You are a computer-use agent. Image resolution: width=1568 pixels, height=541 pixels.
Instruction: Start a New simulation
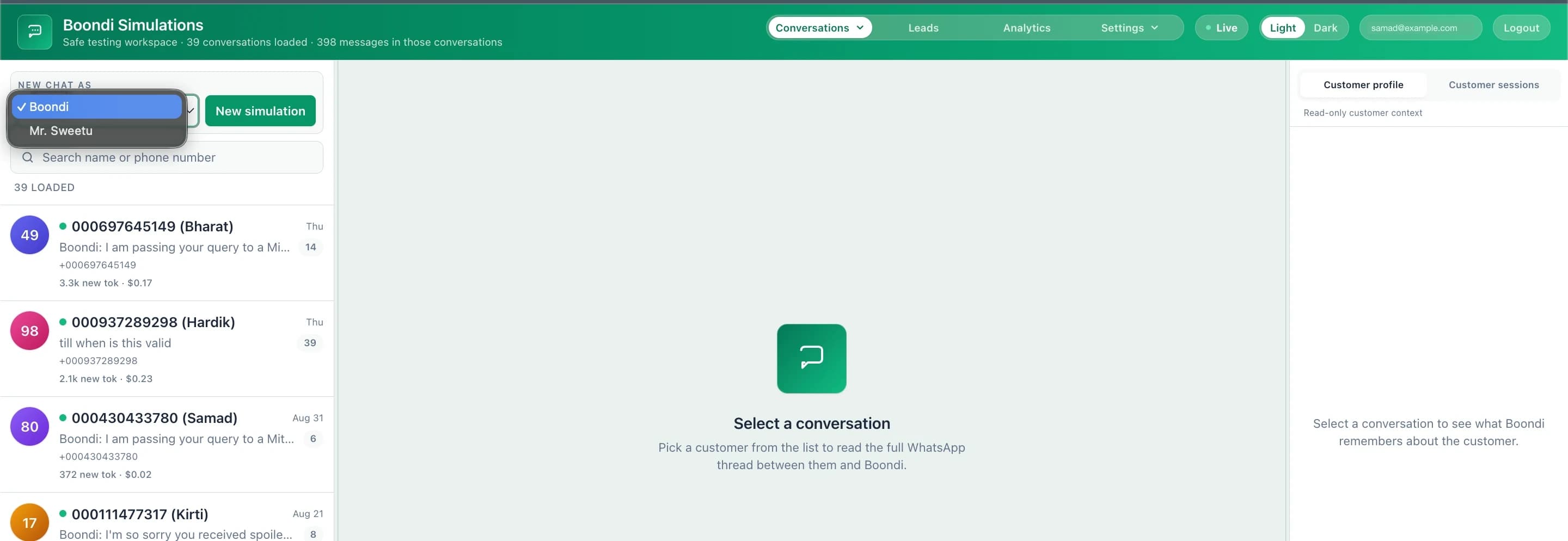click(x=260, y=110)
